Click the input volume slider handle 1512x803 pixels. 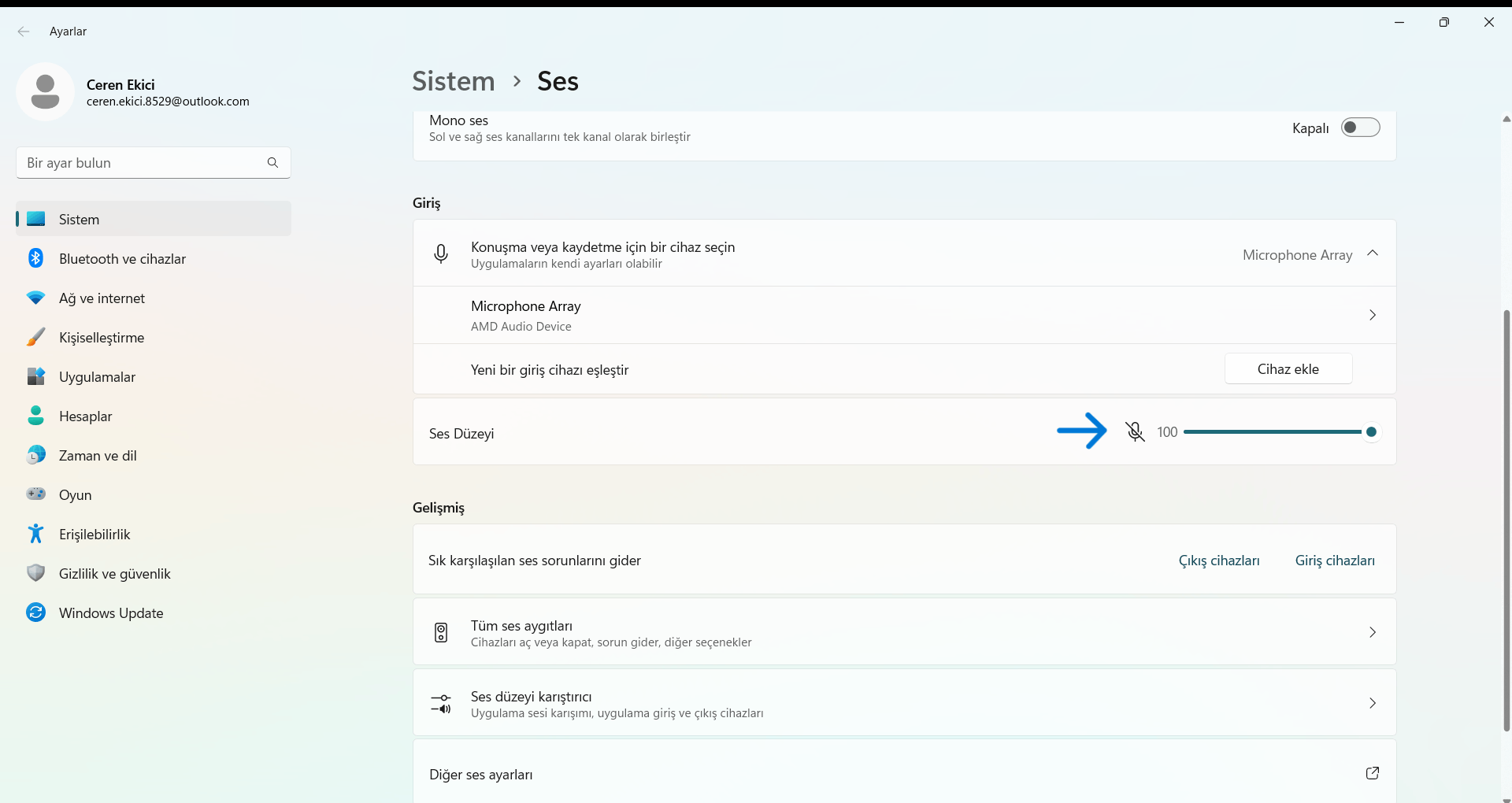point(1371,432)
